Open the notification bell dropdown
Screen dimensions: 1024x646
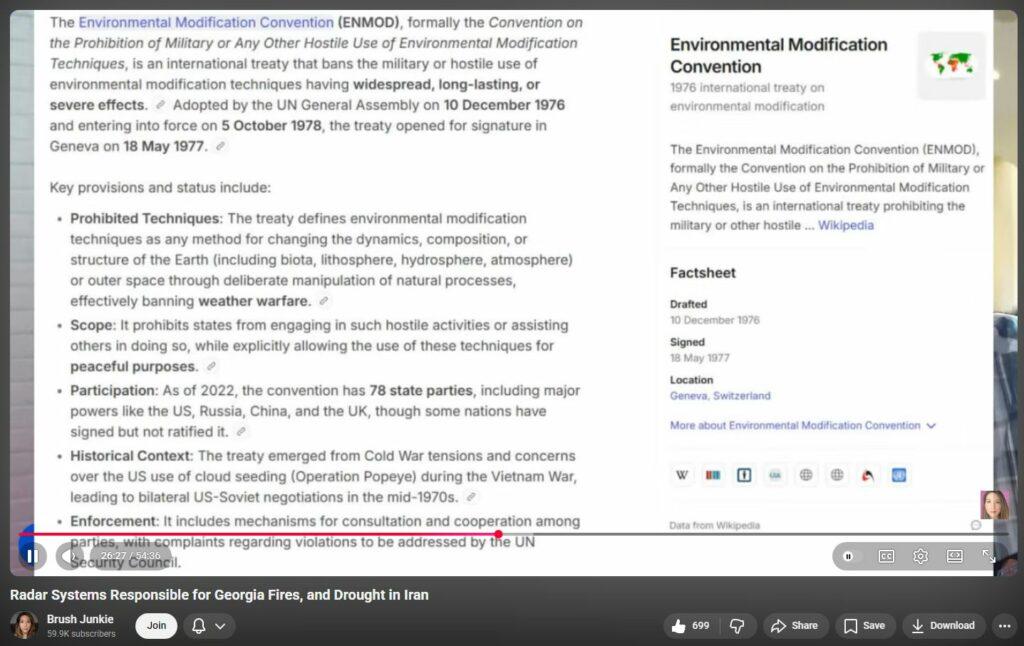[x=209, y=626]
